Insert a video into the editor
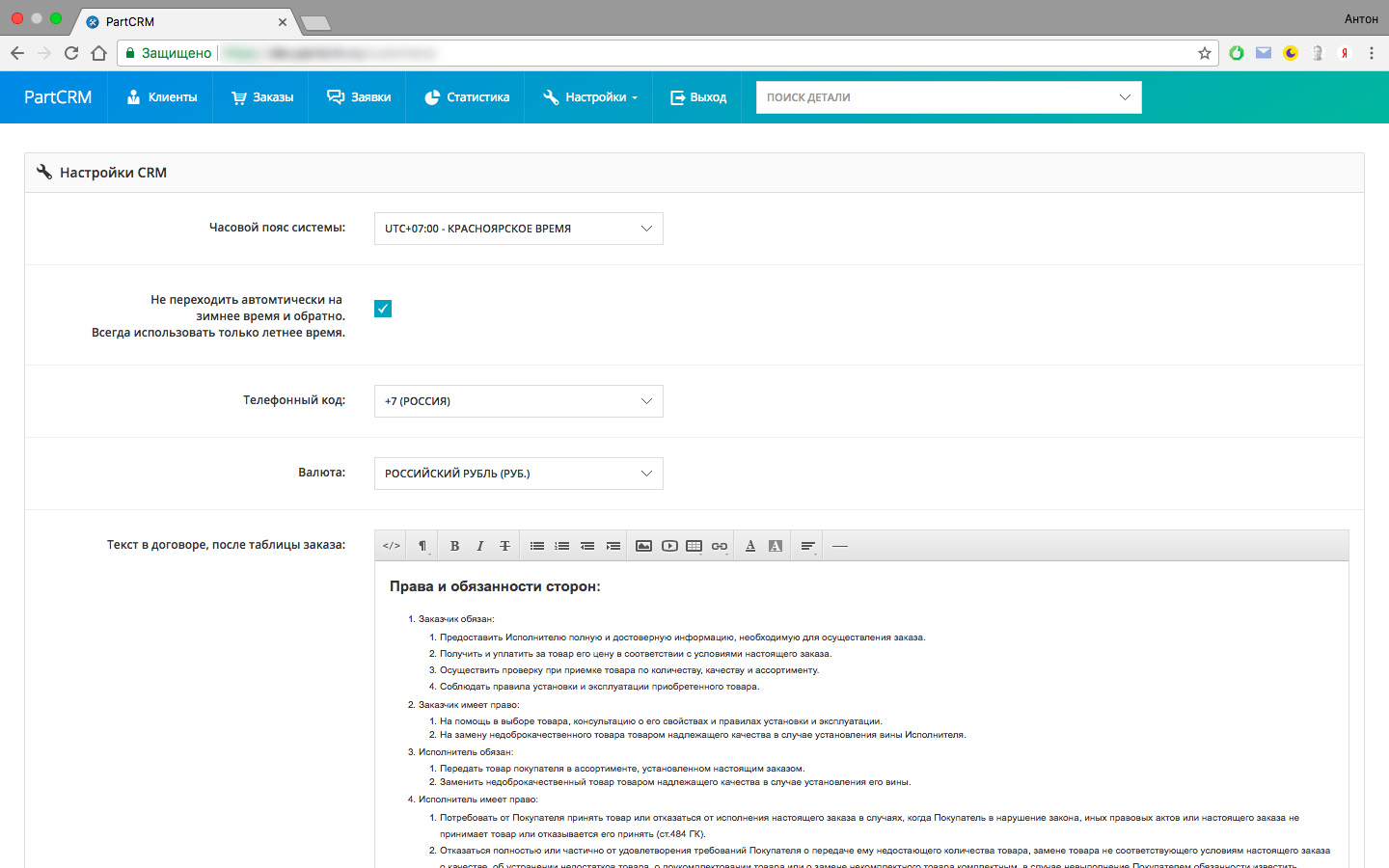 click(x=669, y=546)
